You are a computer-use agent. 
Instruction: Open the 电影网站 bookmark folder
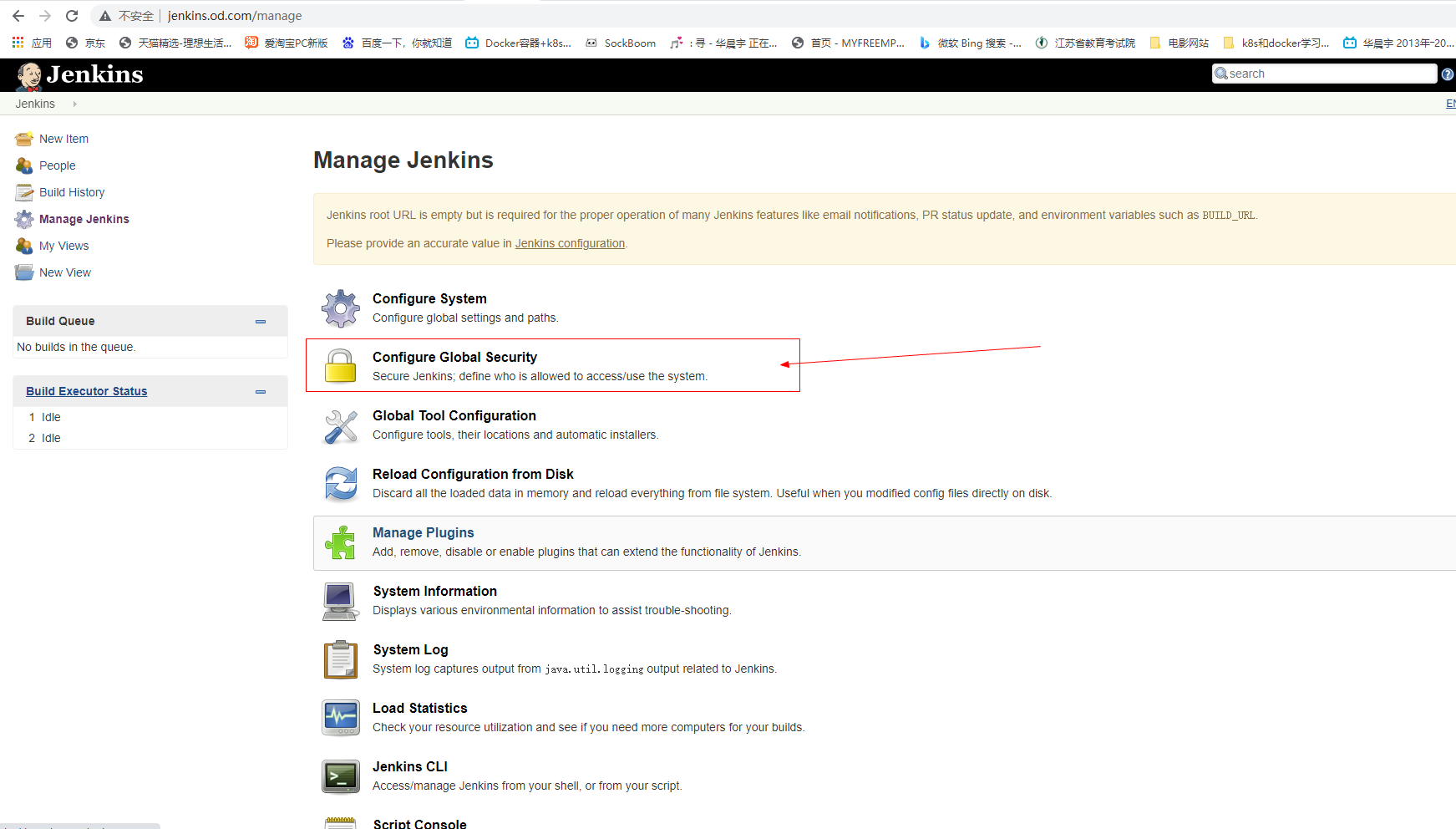(1179, 43)
